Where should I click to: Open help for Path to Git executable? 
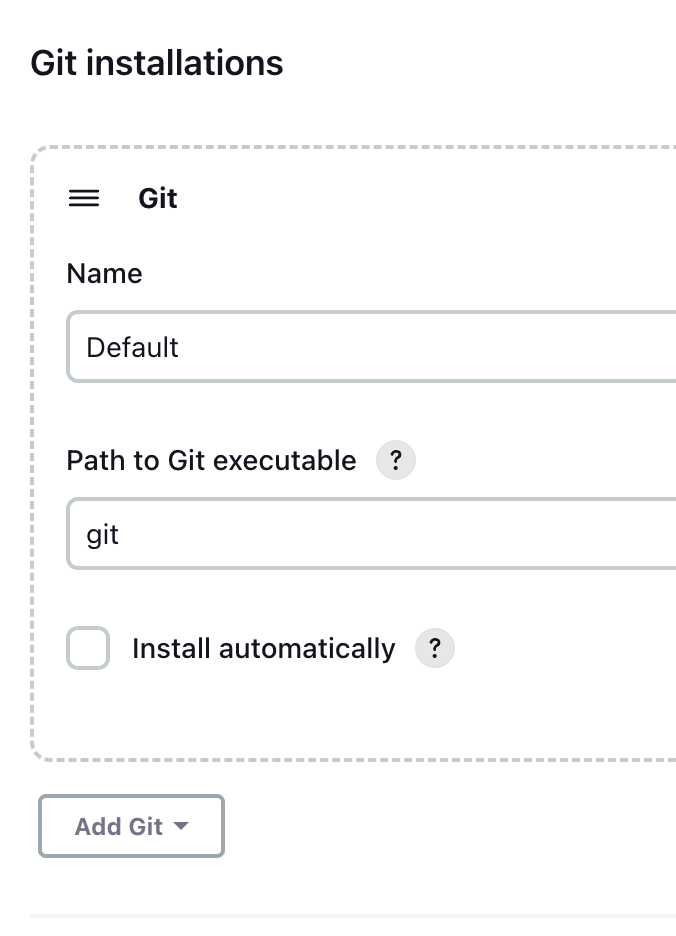pyautogui.click(x=395, y=461)
